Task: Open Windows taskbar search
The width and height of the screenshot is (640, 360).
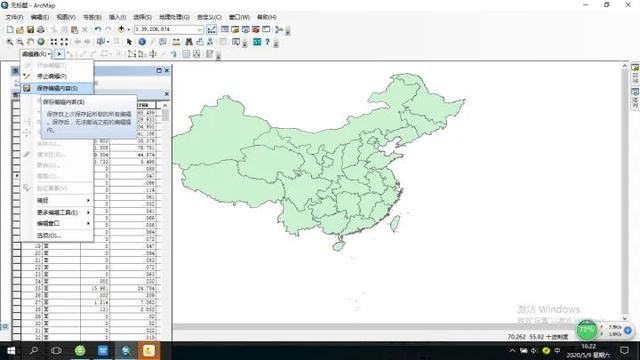Action: click(34, 351)
